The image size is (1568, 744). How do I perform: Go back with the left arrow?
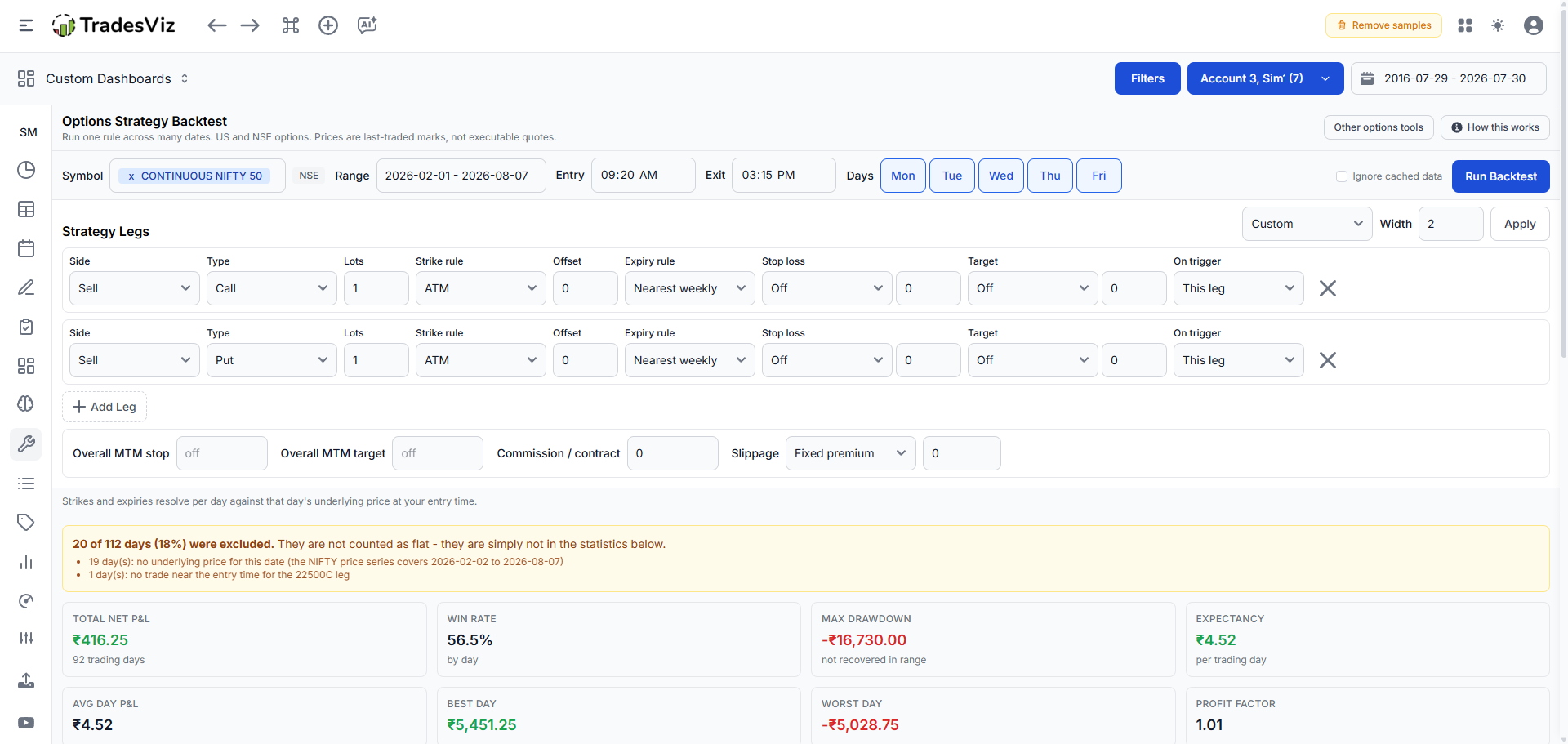(216, 25)
